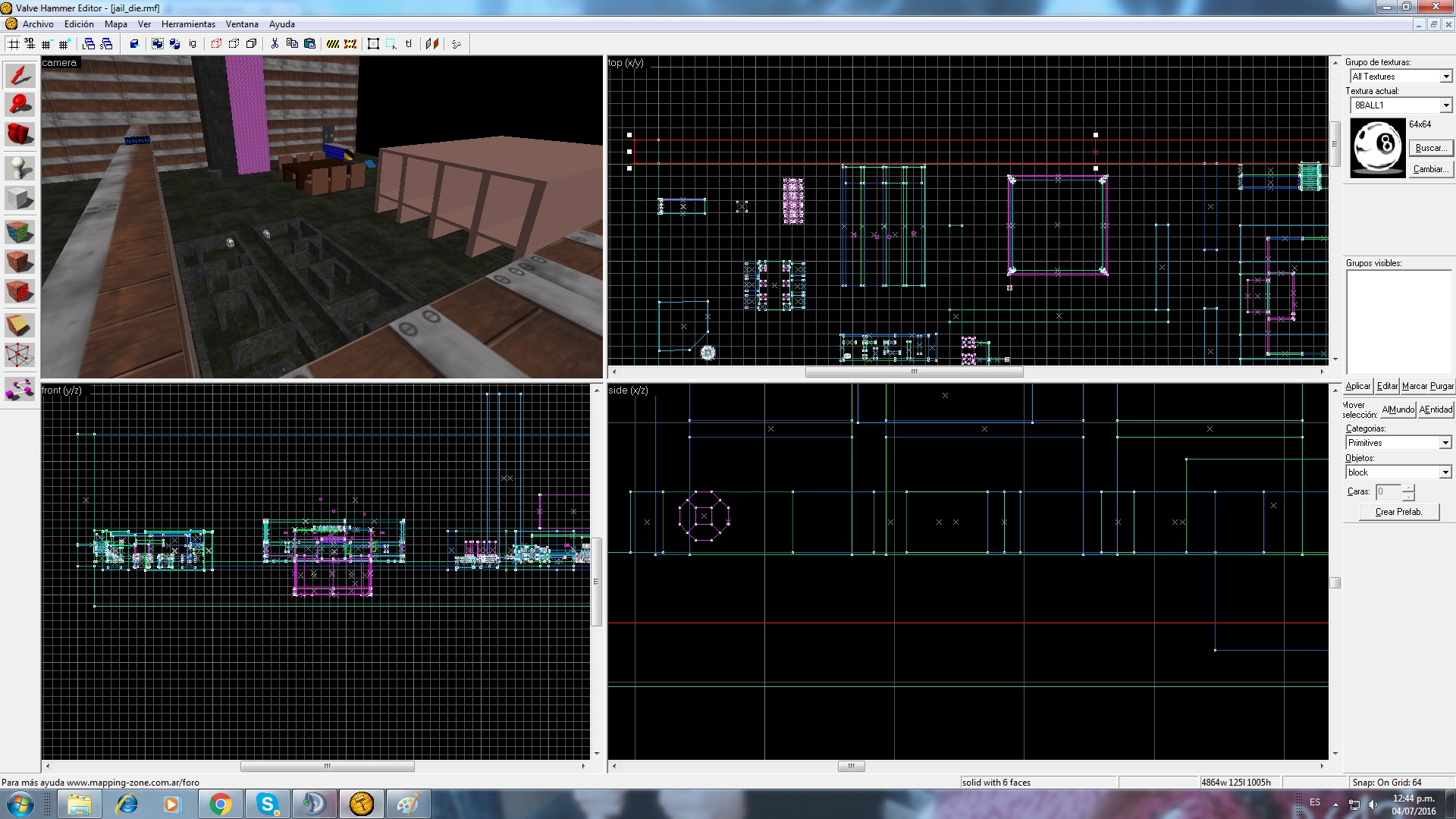Click the 8-ball texture preview
Viewport: 1456px width, 819px height.
pyautogui.click(x=1378, y=148)
